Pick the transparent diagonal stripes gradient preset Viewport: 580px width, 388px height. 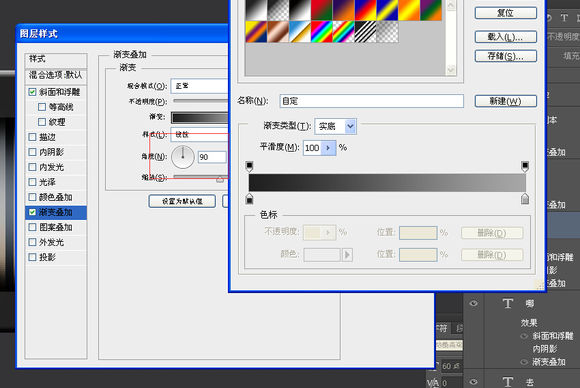365,32
